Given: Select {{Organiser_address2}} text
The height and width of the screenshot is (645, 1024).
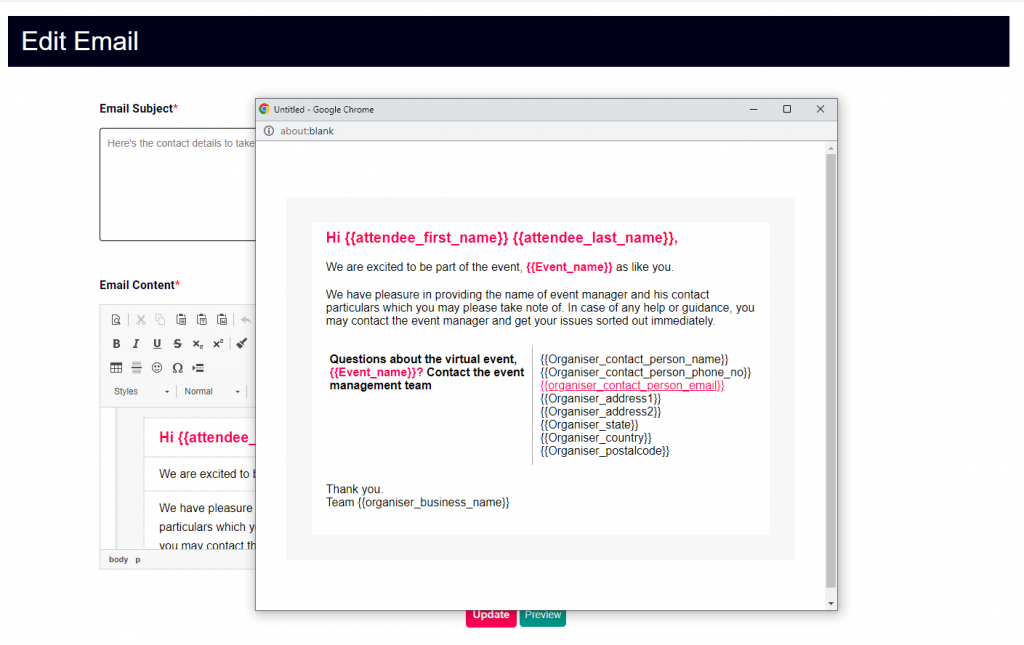Looking at the screenshot, I should coord(601,411).
